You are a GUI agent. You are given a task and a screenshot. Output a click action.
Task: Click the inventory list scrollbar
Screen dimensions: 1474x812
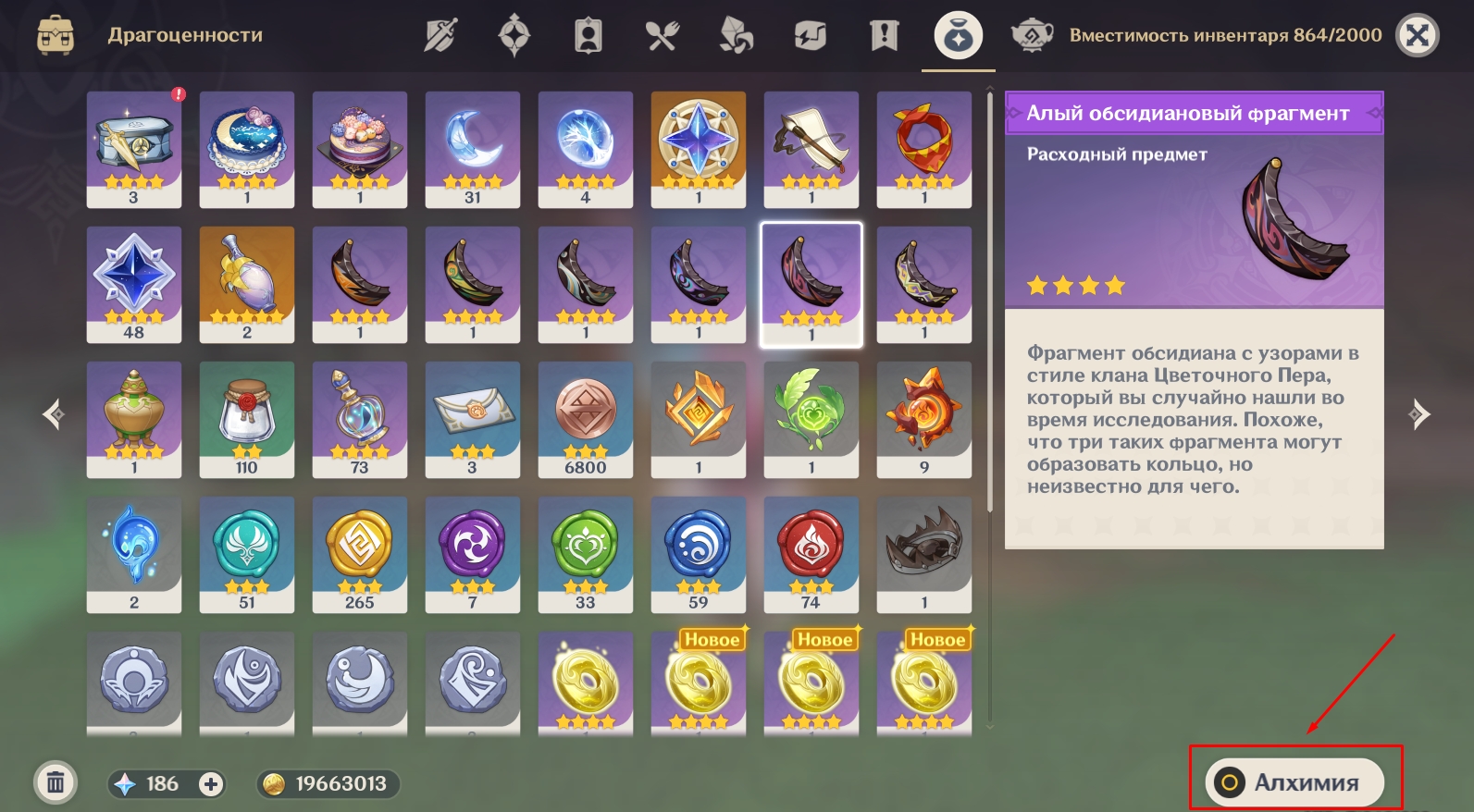coord(990,301)
